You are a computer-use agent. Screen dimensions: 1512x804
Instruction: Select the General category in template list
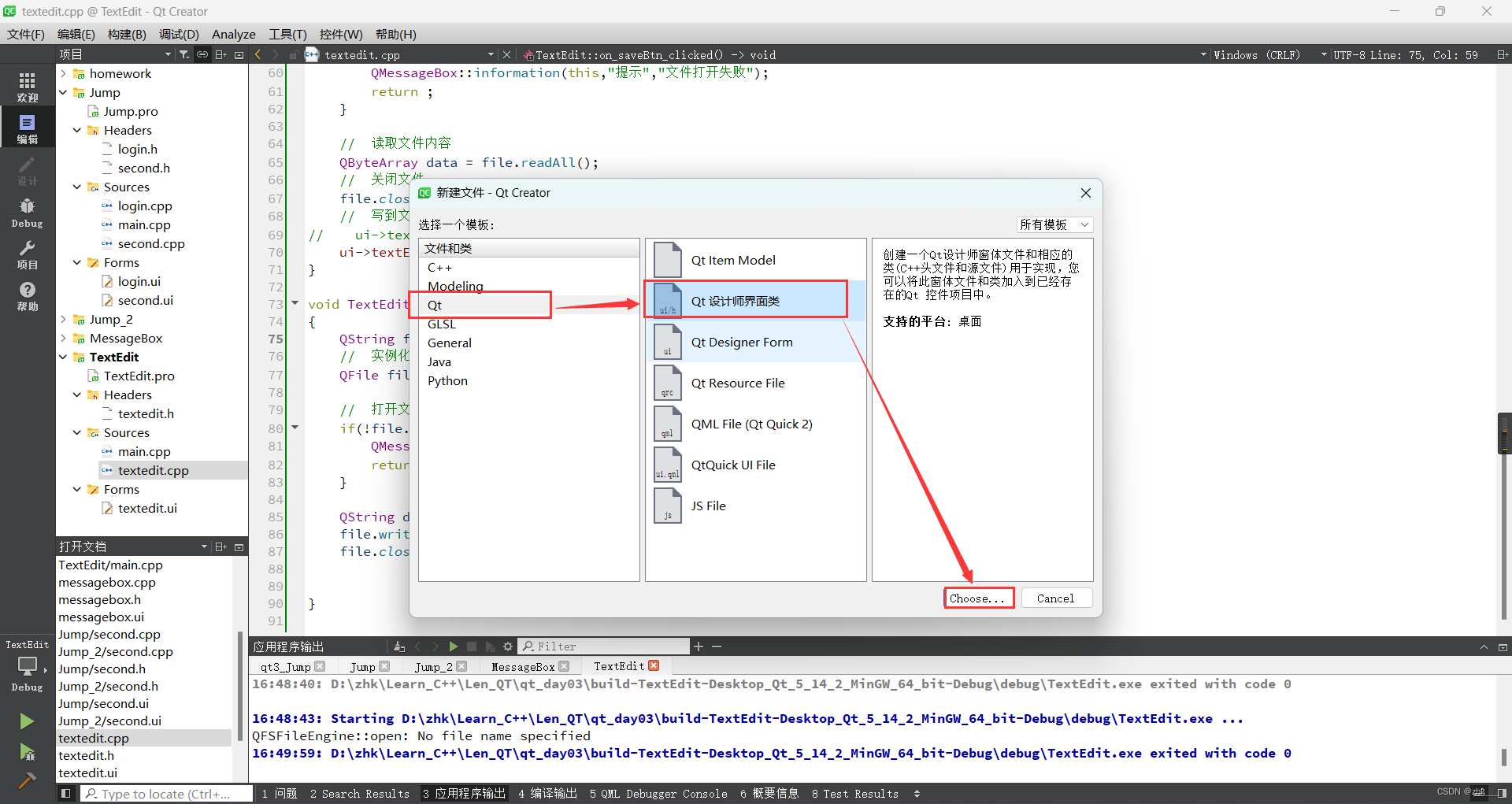tap(528, 343)
